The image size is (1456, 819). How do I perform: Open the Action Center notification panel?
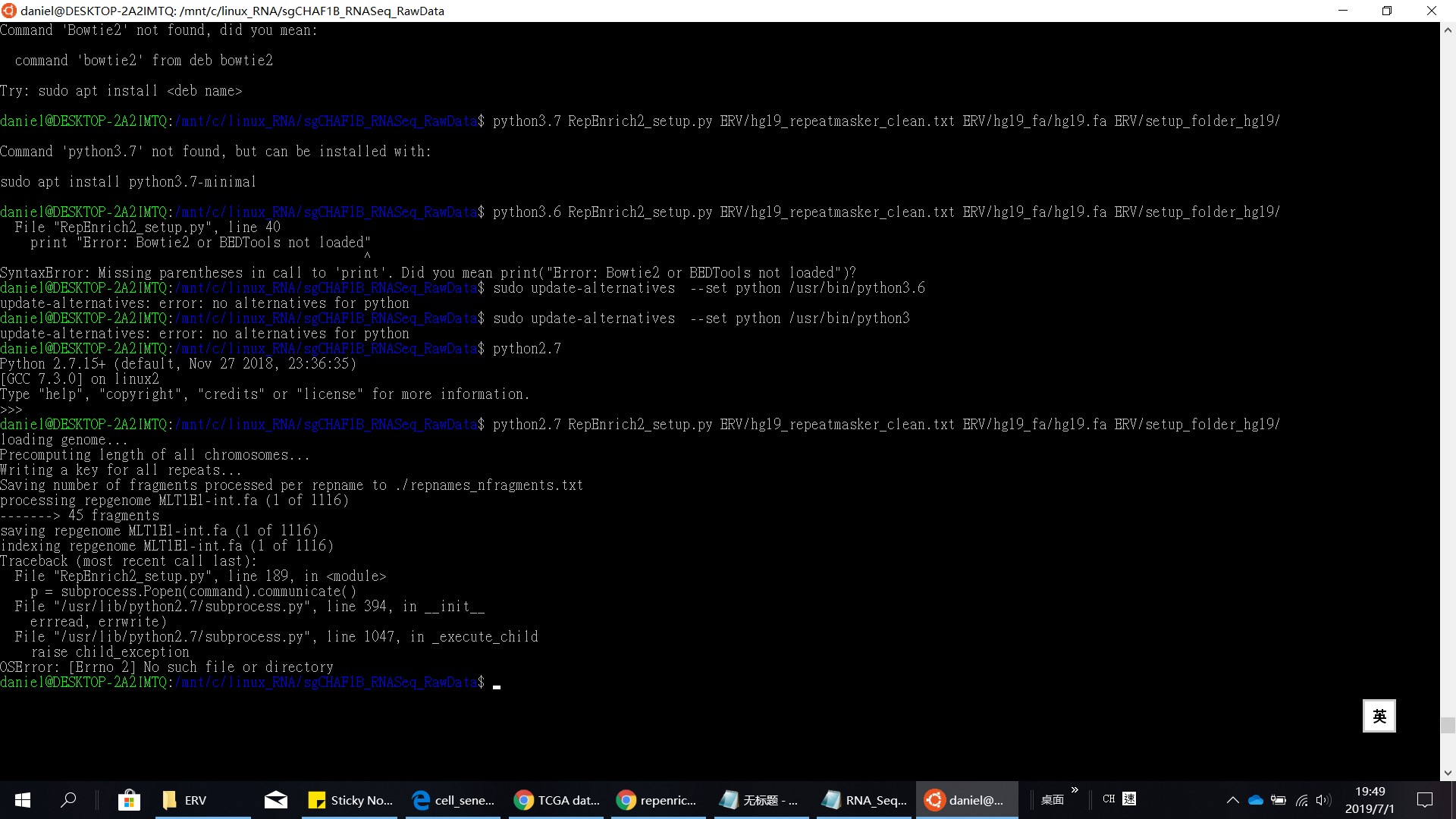(x=1424, y=799)
